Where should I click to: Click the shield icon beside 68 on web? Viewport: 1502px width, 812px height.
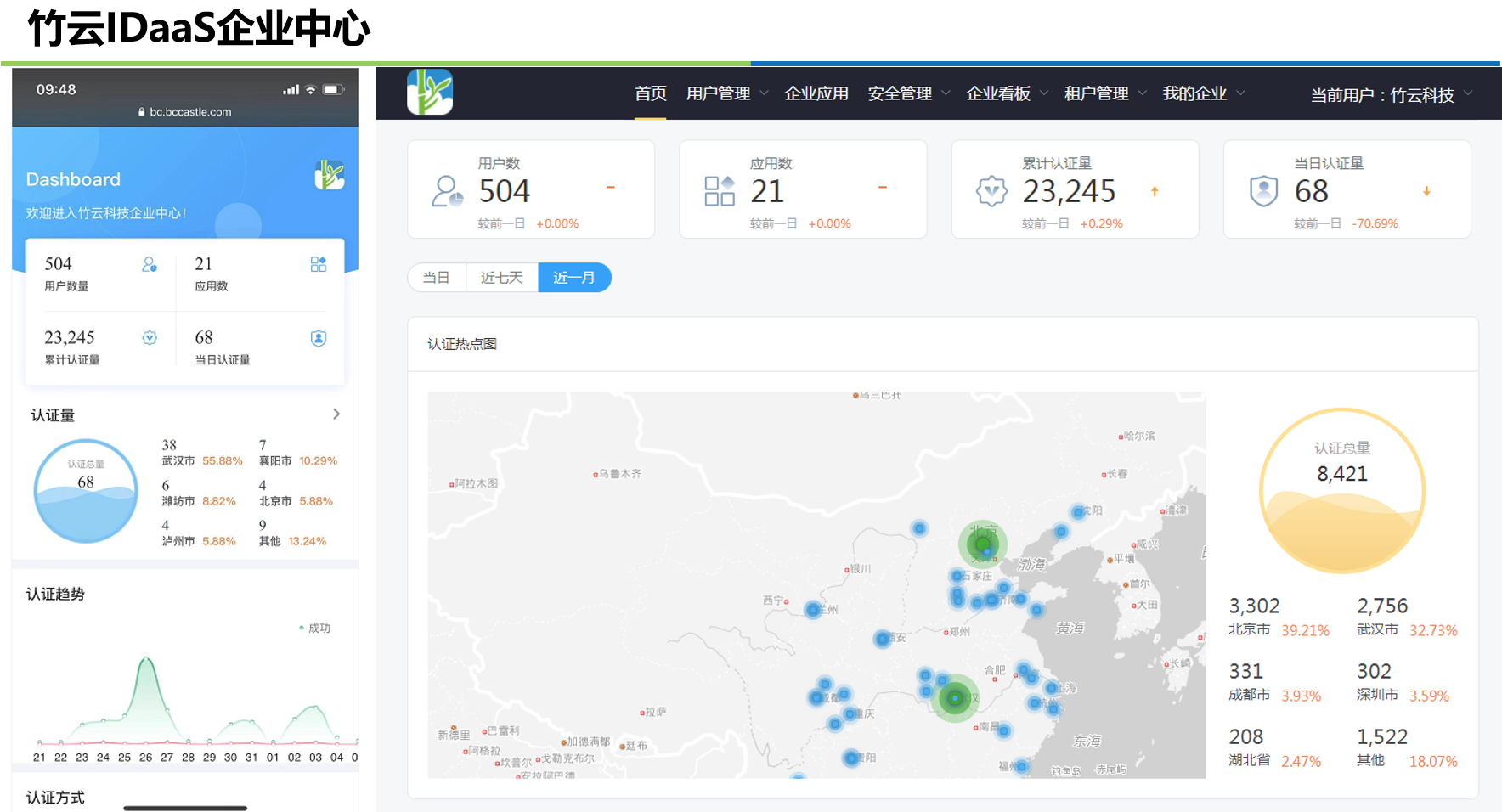(x=1263, y=191)
